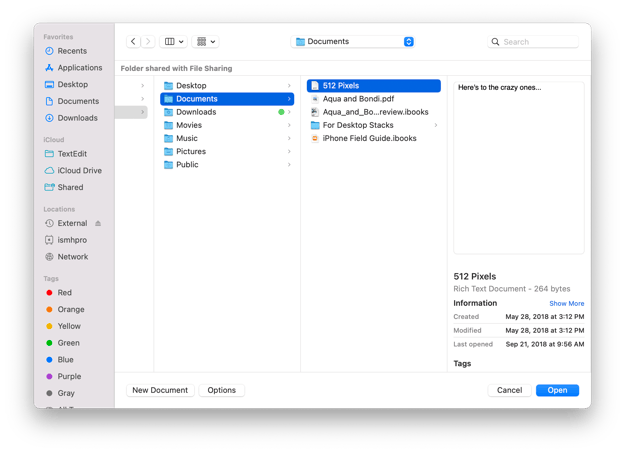Image resolution: width=625 pixels, height=453 pixels.
Task: Click the green tag dot on Downloads
Action: 281,112
